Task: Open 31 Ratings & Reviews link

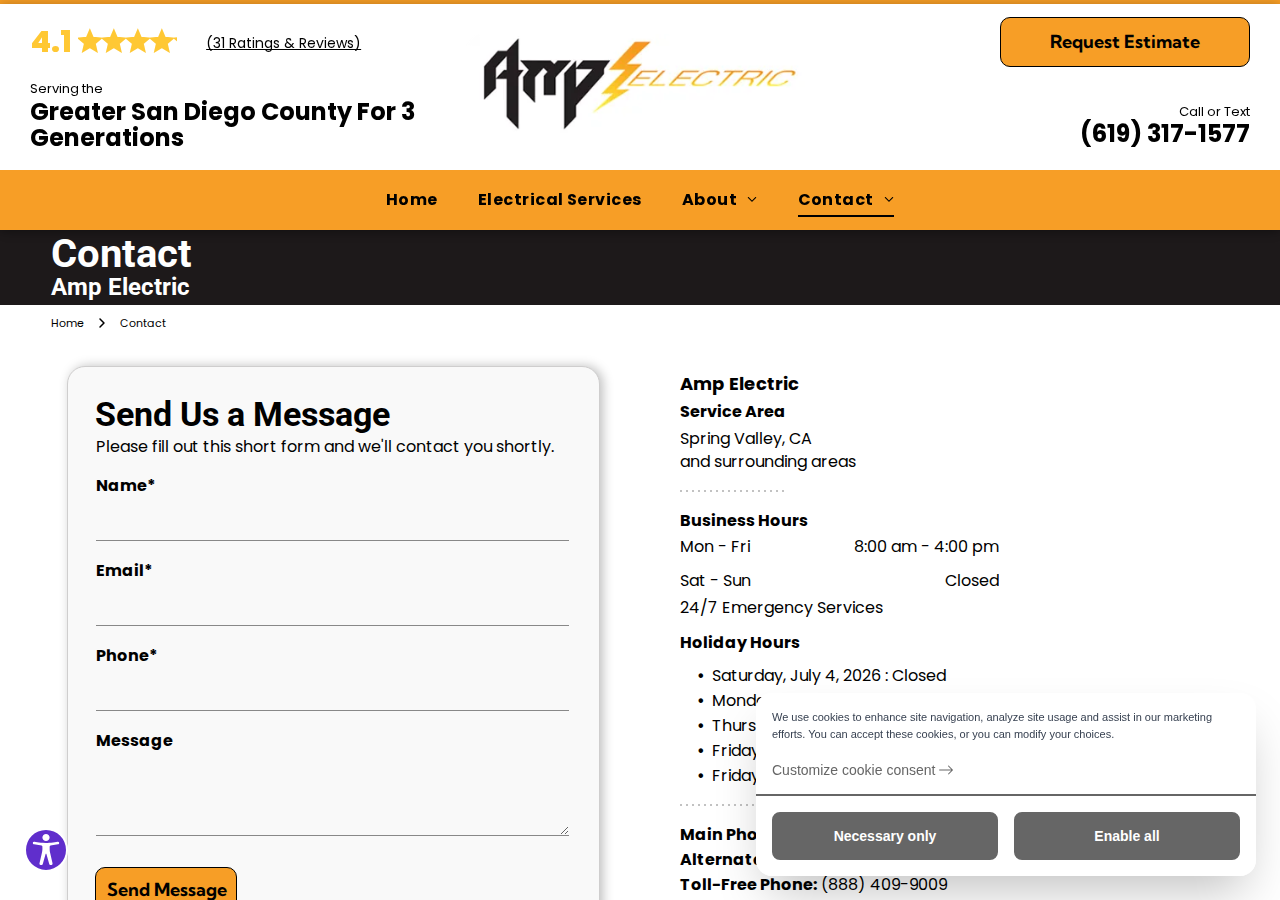Action: point(283,43)
